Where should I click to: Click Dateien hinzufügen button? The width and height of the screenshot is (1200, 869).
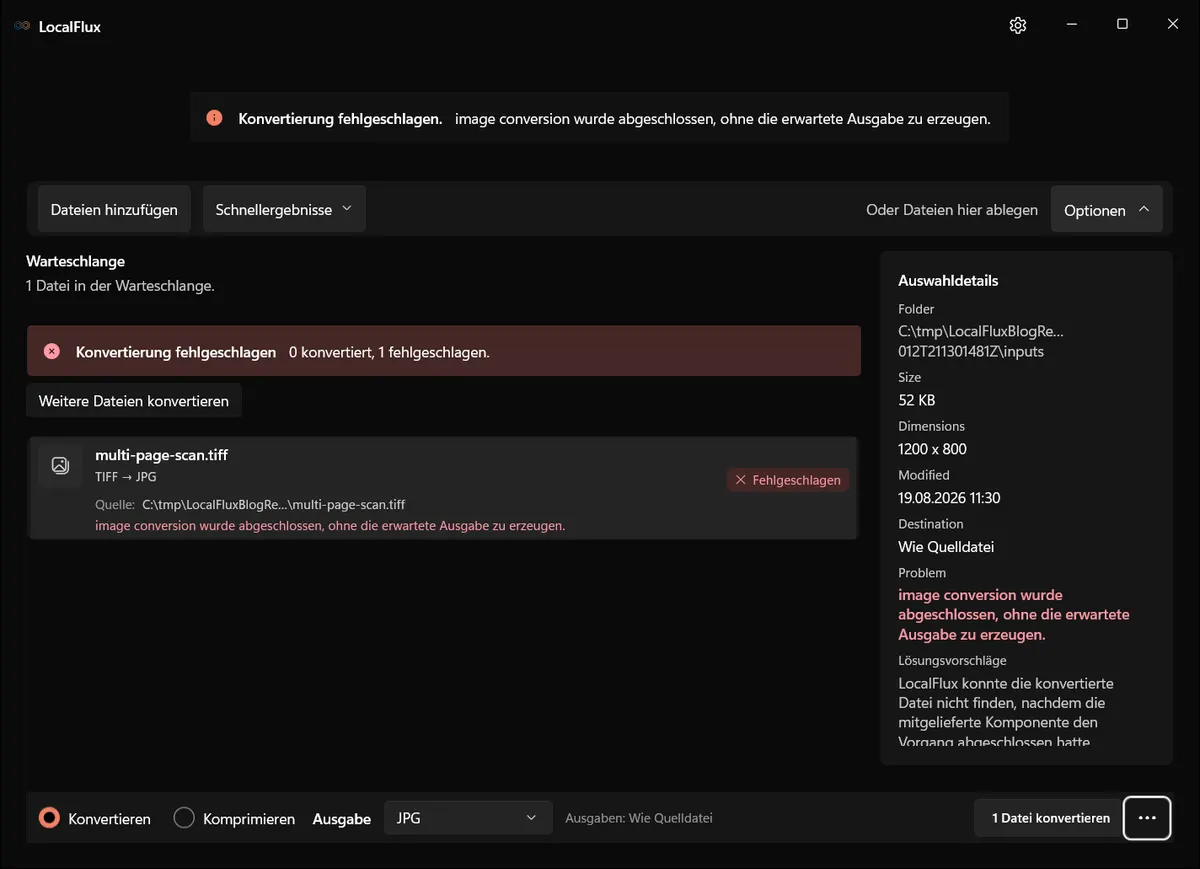114,209
